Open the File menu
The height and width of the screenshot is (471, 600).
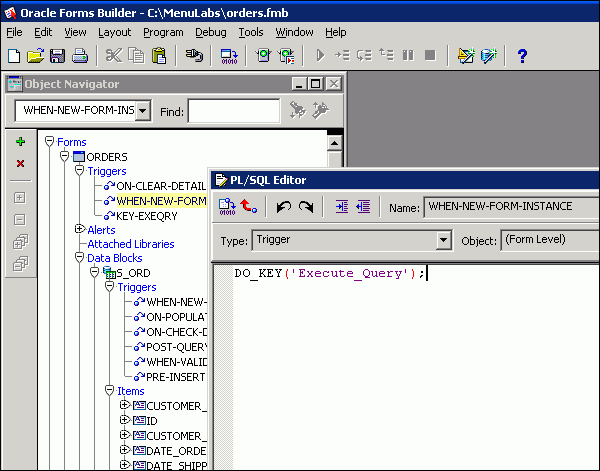15,33
